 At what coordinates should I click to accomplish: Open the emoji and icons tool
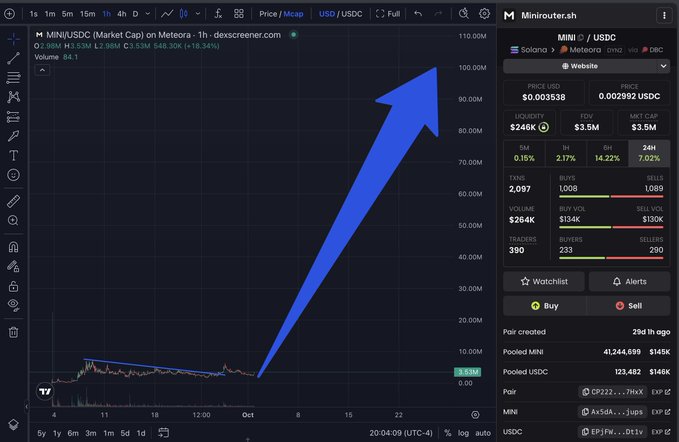click(13, 175)
